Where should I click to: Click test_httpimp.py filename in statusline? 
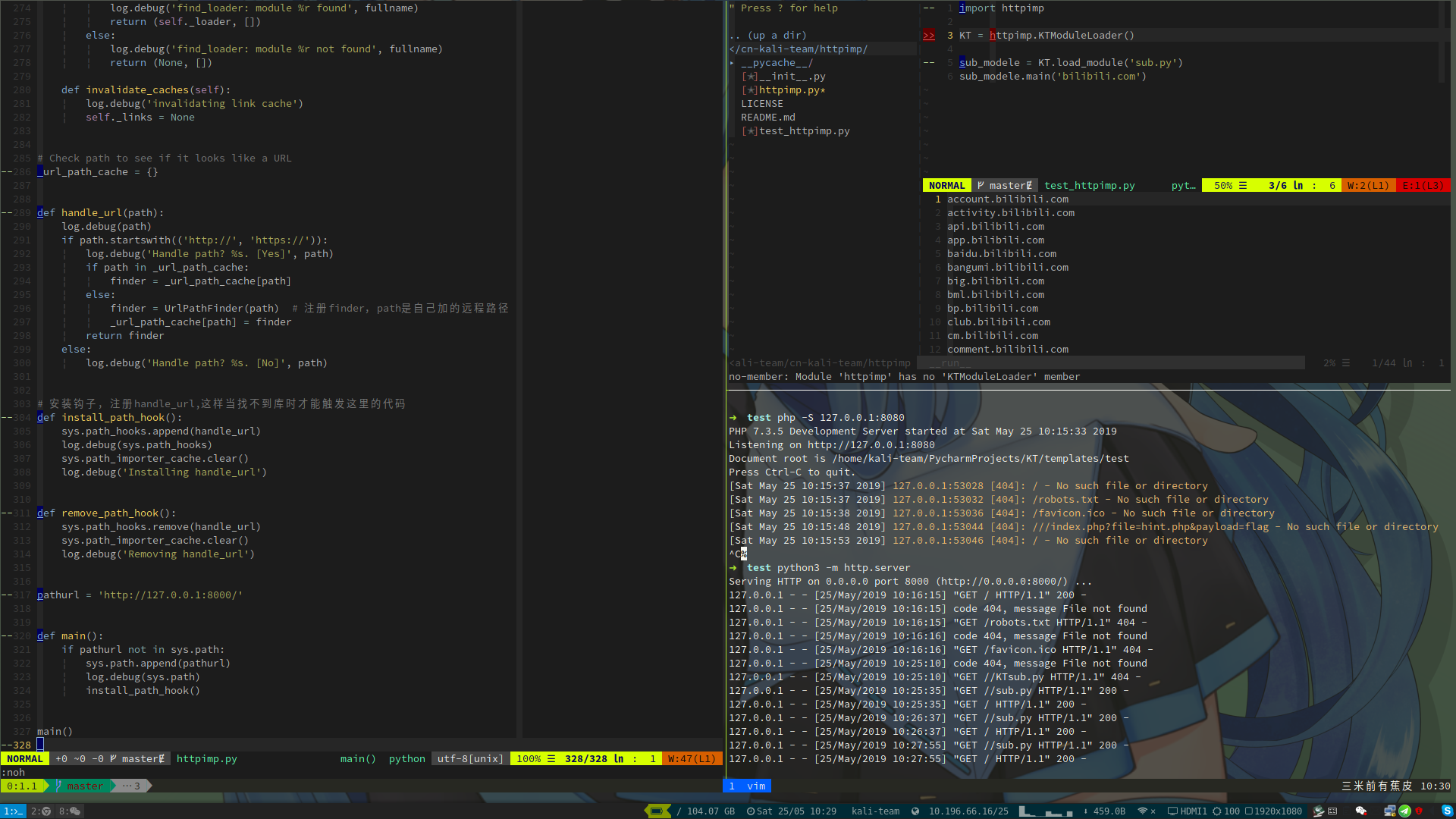coord(1090,186)
